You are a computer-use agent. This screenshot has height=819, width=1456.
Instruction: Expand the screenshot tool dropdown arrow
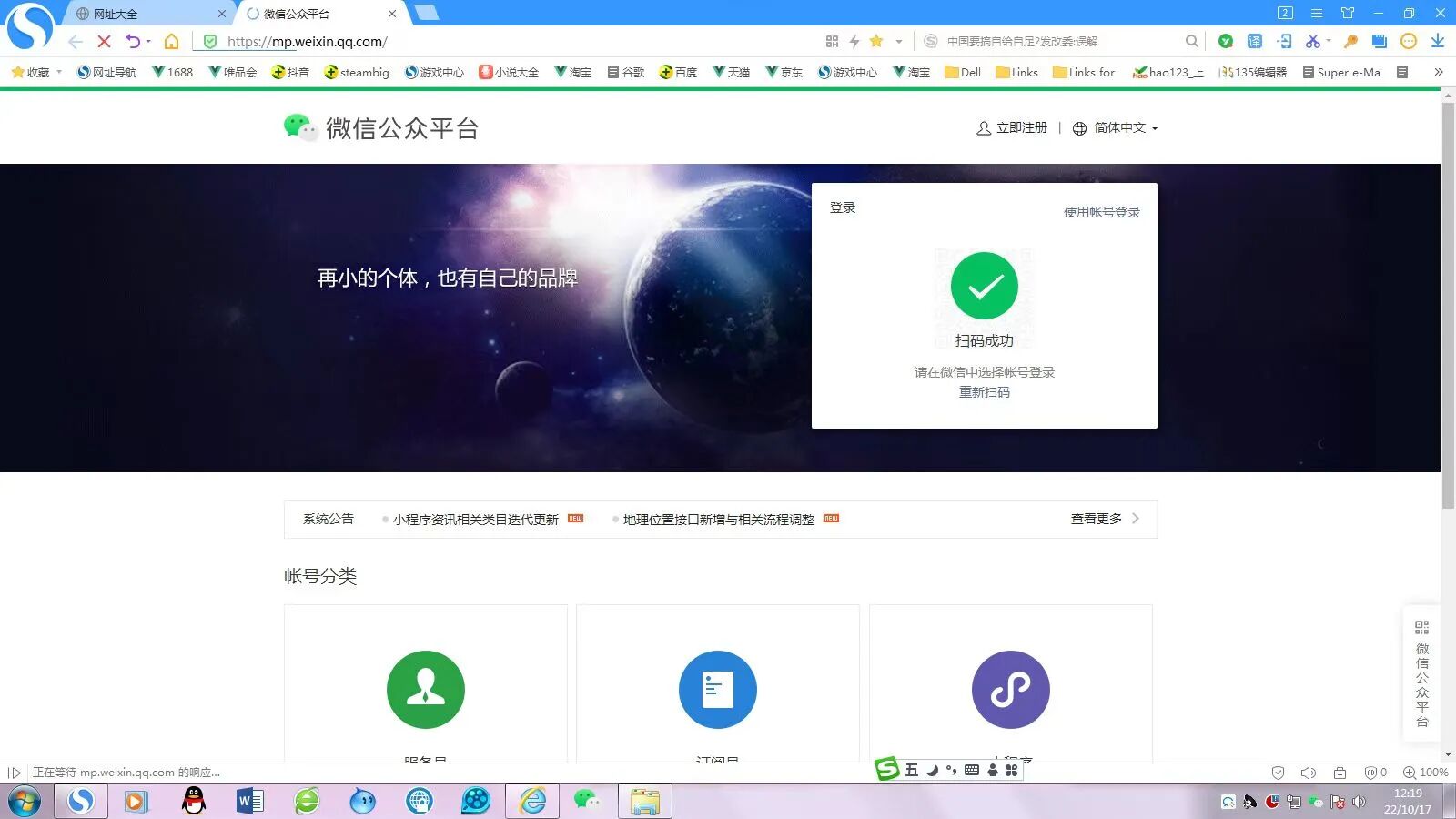tap(1329, 41)
